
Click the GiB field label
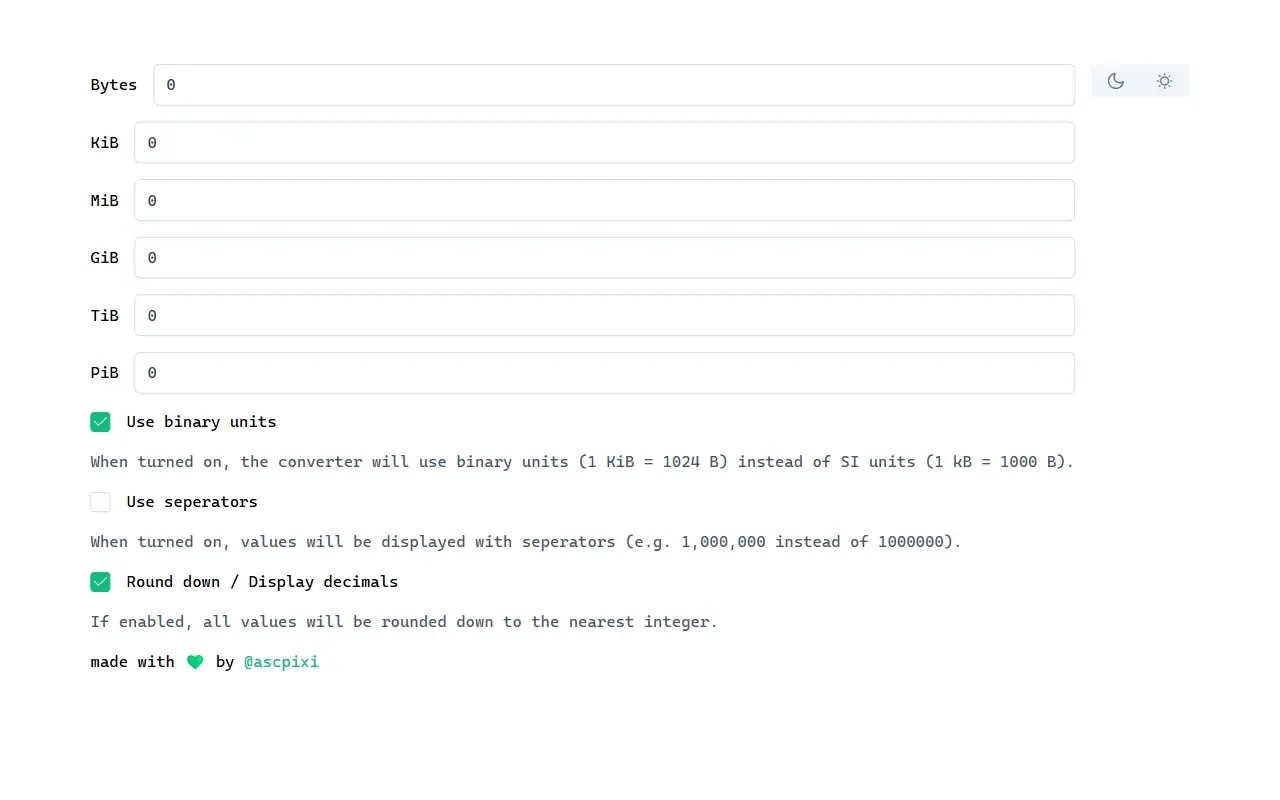pos(104,258)
